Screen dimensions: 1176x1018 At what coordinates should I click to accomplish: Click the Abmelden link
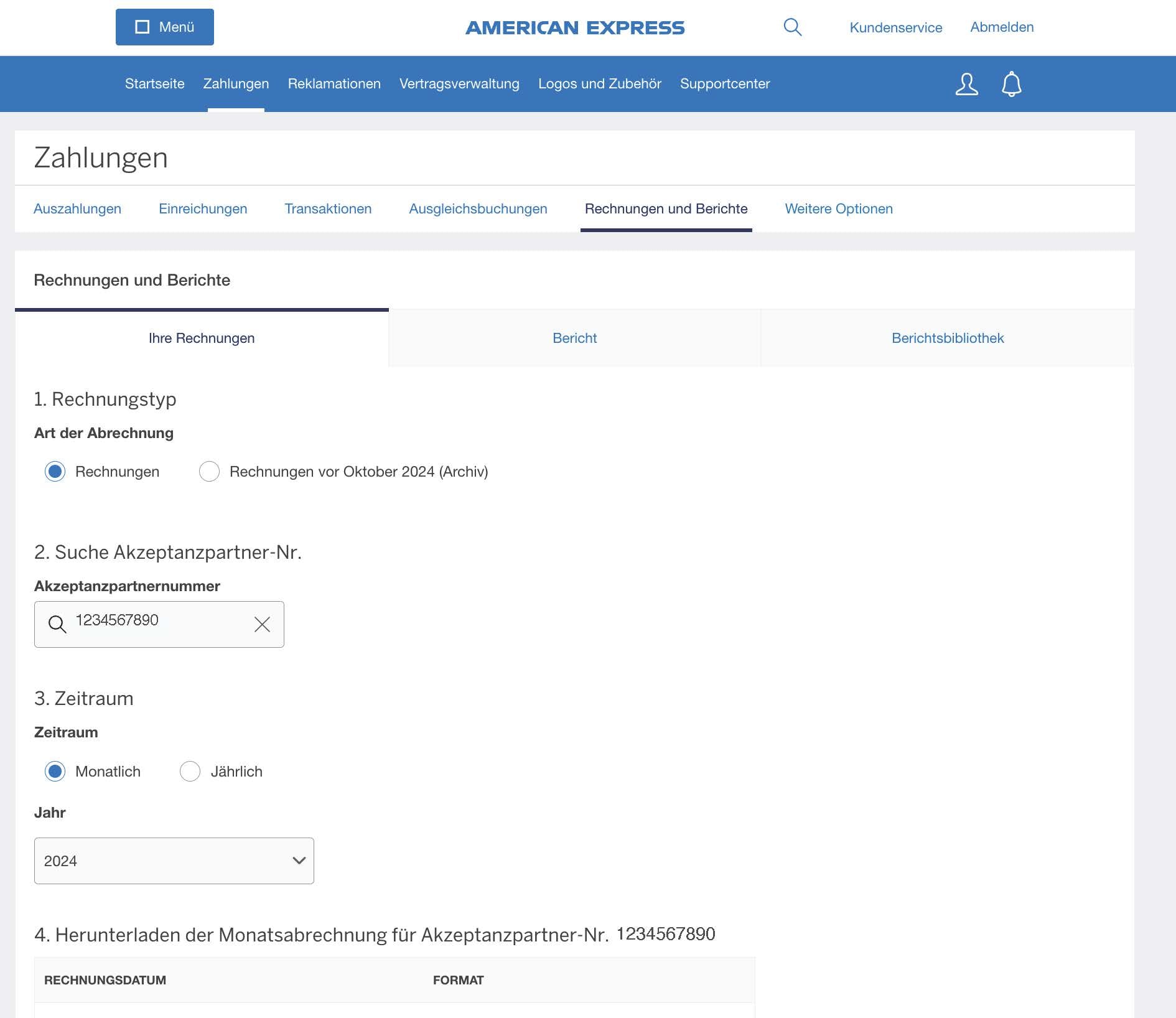1001,27
